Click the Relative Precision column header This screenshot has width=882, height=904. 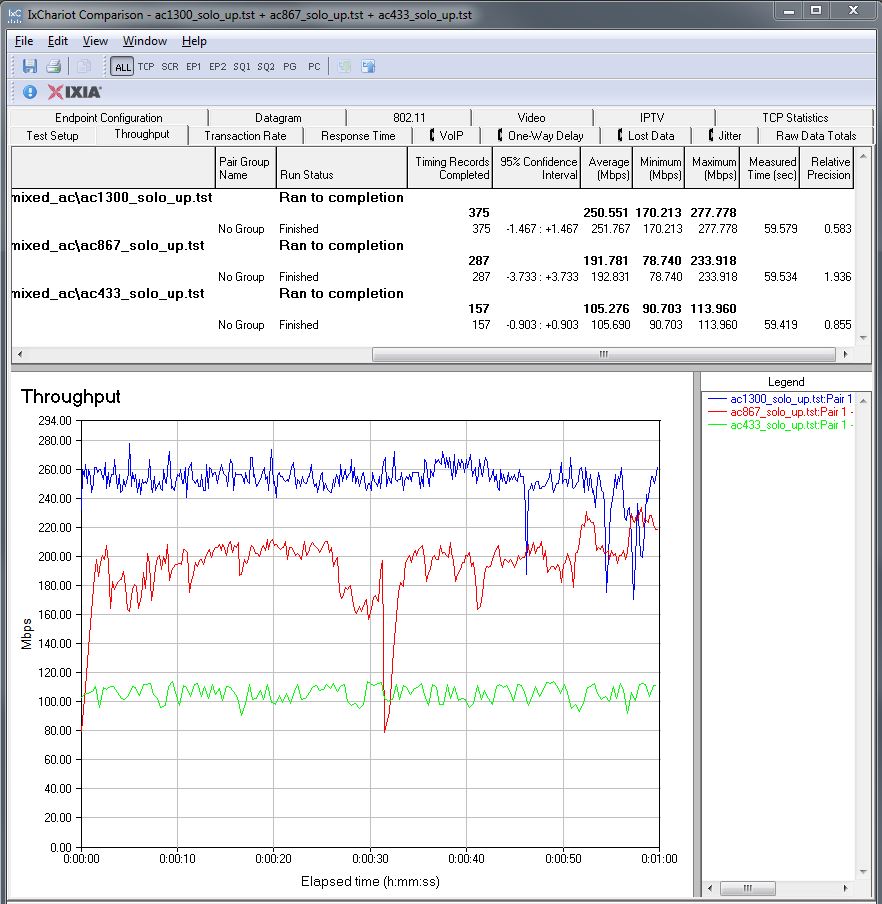point(827,168)
